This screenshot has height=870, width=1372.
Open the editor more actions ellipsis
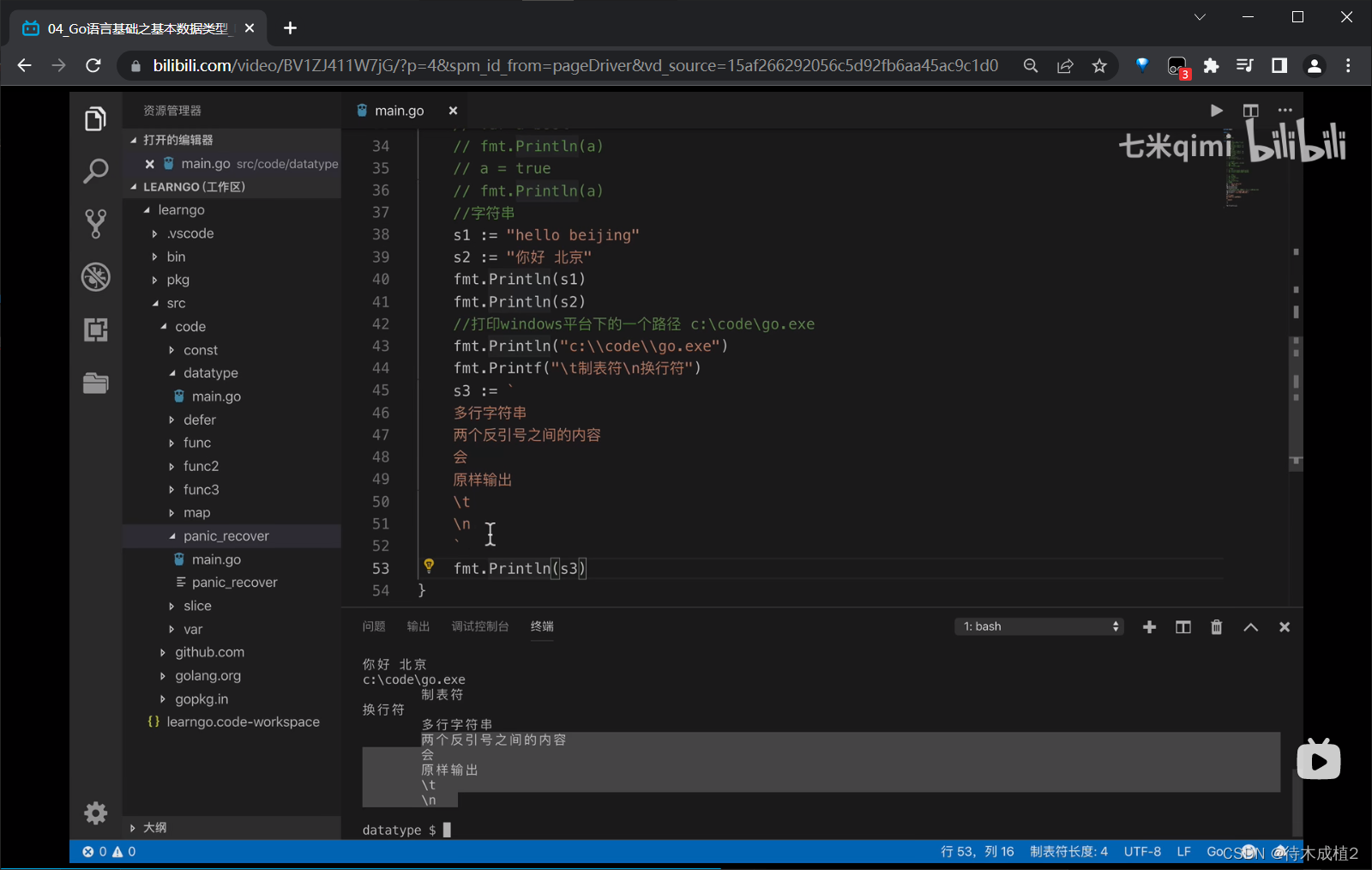click(1285, 111)
